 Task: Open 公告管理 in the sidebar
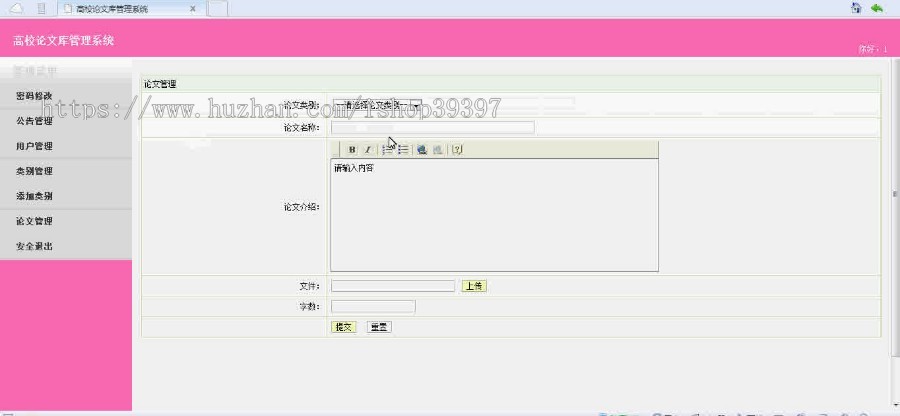tap(34, 122)
